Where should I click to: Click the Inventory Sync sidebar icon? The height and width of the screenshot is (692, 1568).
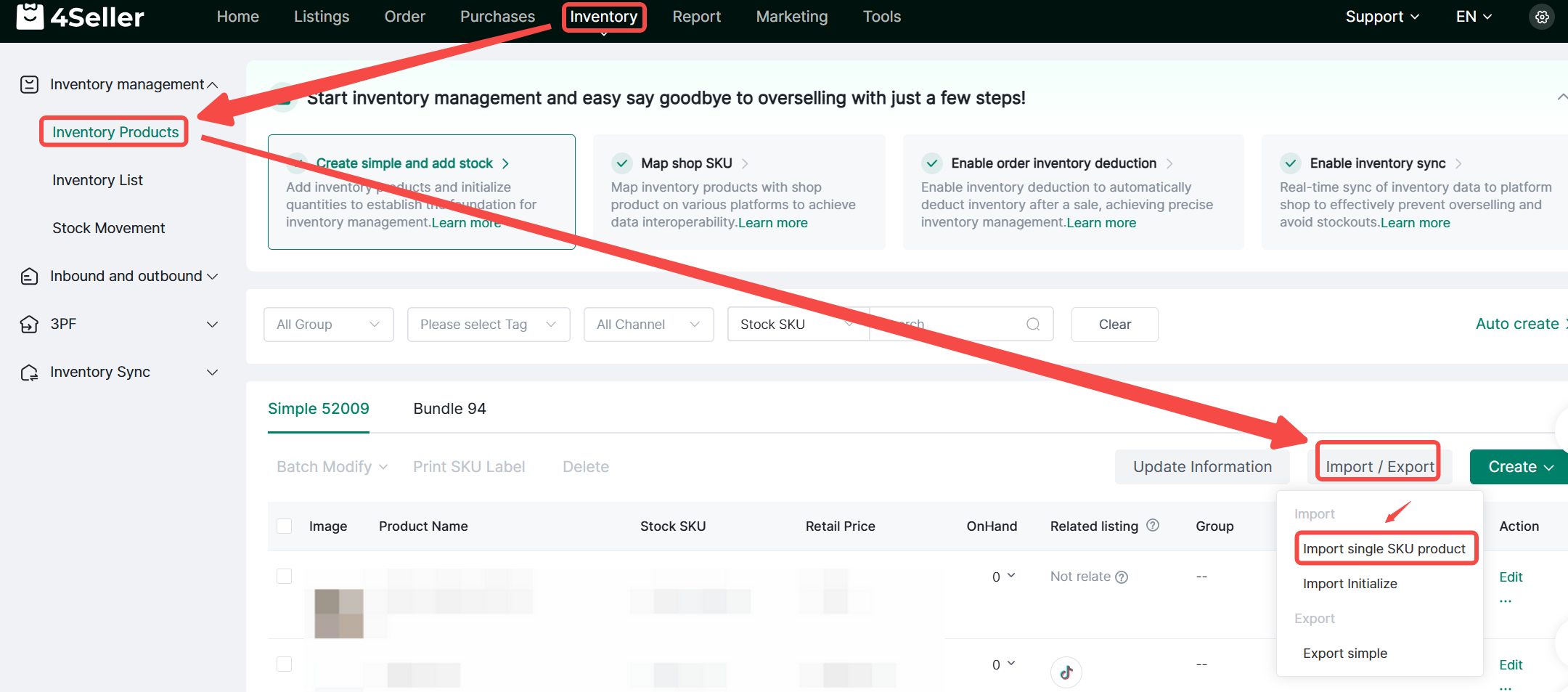coord(29,373)
